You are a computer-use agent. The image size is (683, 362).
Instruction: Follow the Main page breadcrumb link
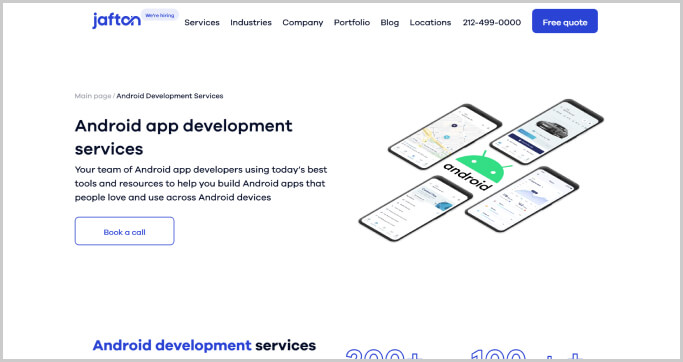pyautogui.click(x=93, y=96)
